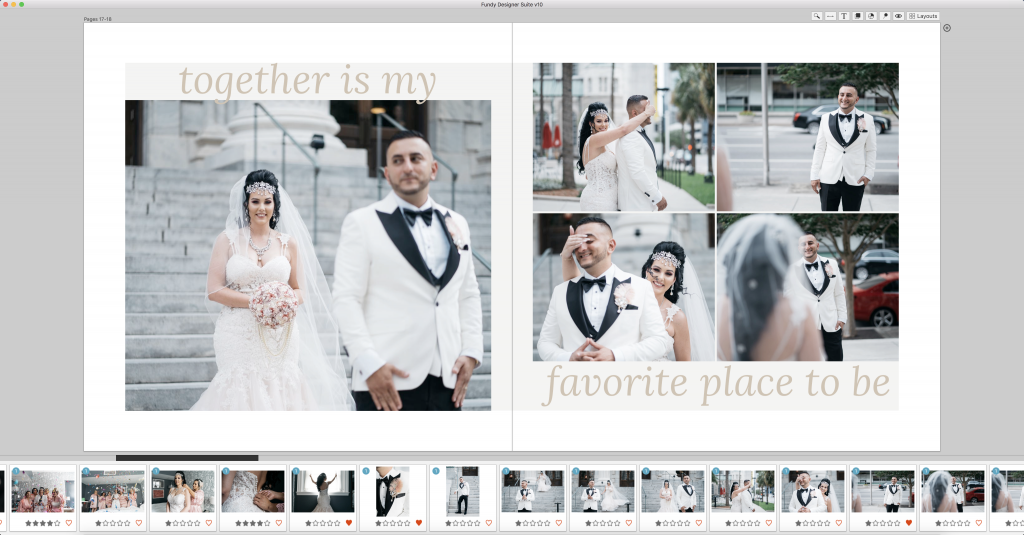Click thumbnail of groom standing on the street
The height and width of the screenshot is (535, 1024).
click(882, 491)
